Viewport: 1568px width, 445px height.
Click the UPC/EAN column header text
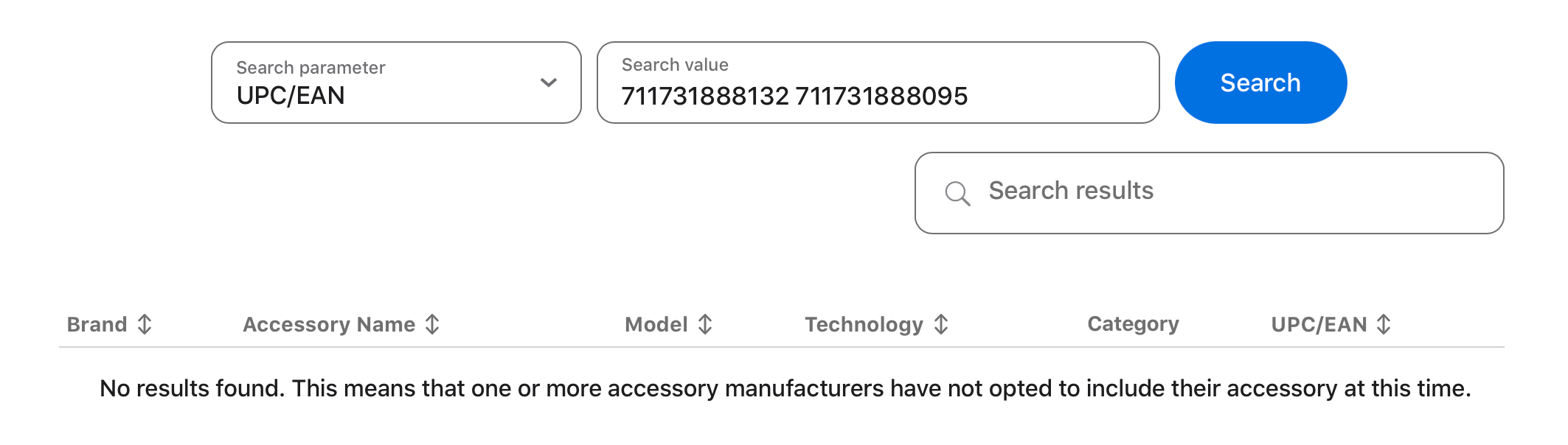(1319, 324)
